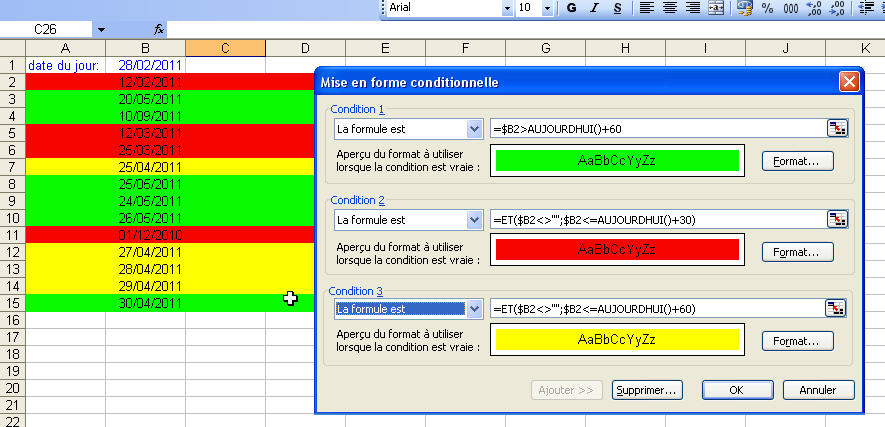This screenshot has width=885, height=427.
Task: Open Condition 1 'La formule est' dropdown
Action: point(475,129)
